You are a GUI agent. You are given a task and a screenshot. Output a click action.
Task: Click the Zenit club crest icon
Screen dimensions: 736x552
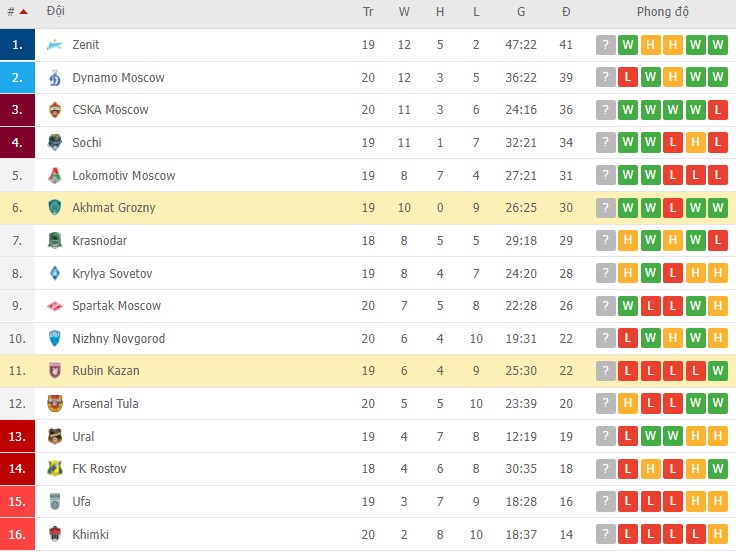coord(54,45)
